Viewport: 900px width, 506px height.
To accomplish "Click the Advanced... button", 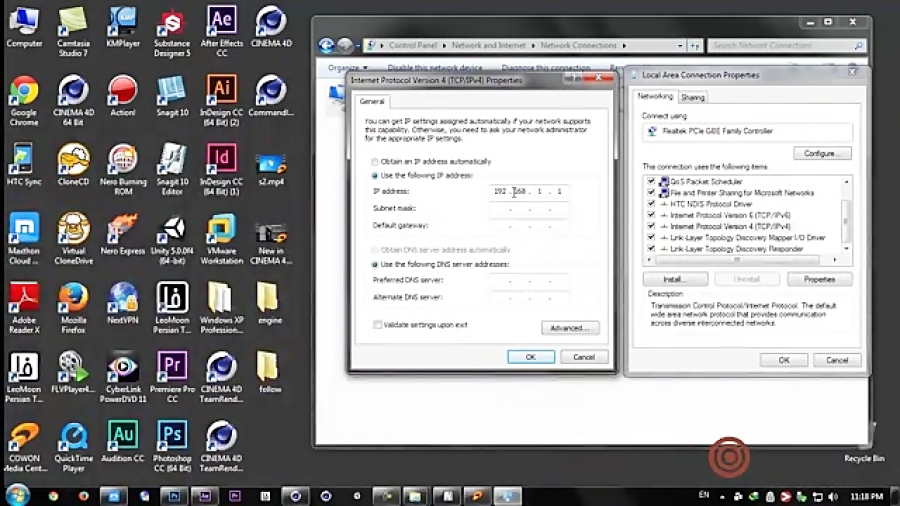I will point(570,328).
